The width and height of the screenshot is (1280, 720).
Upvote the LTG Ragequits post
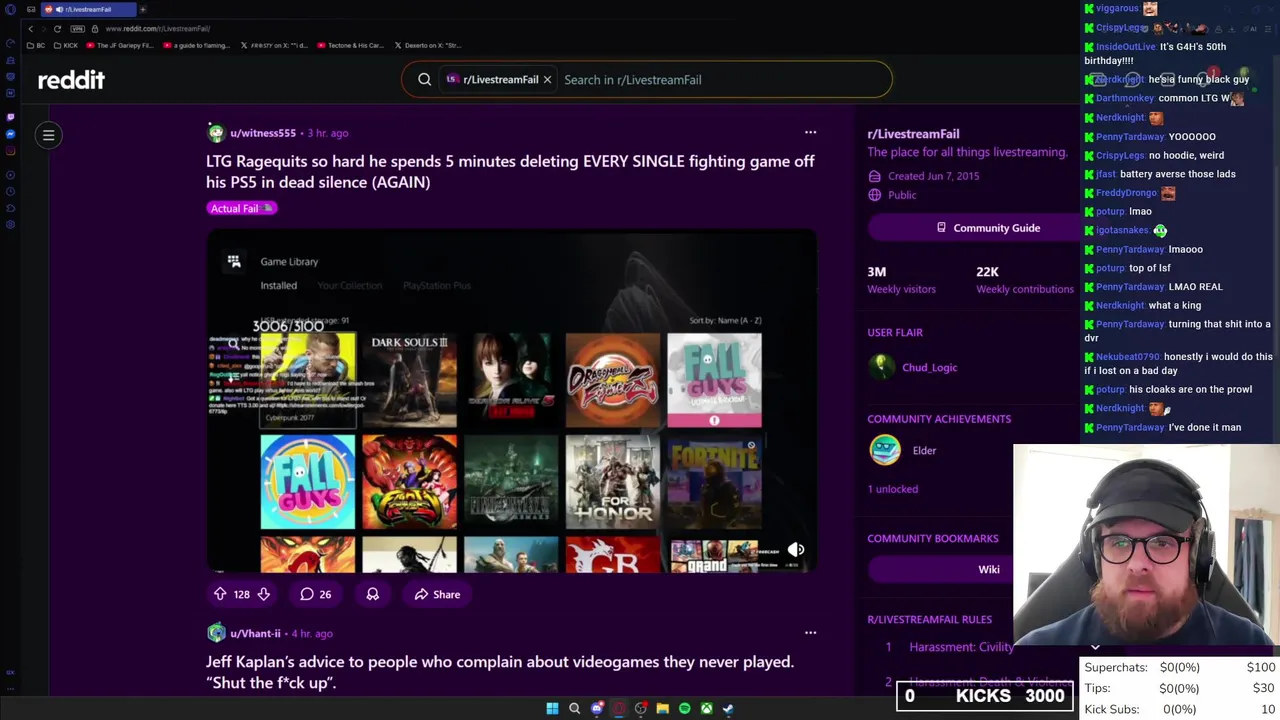point(220,594)
